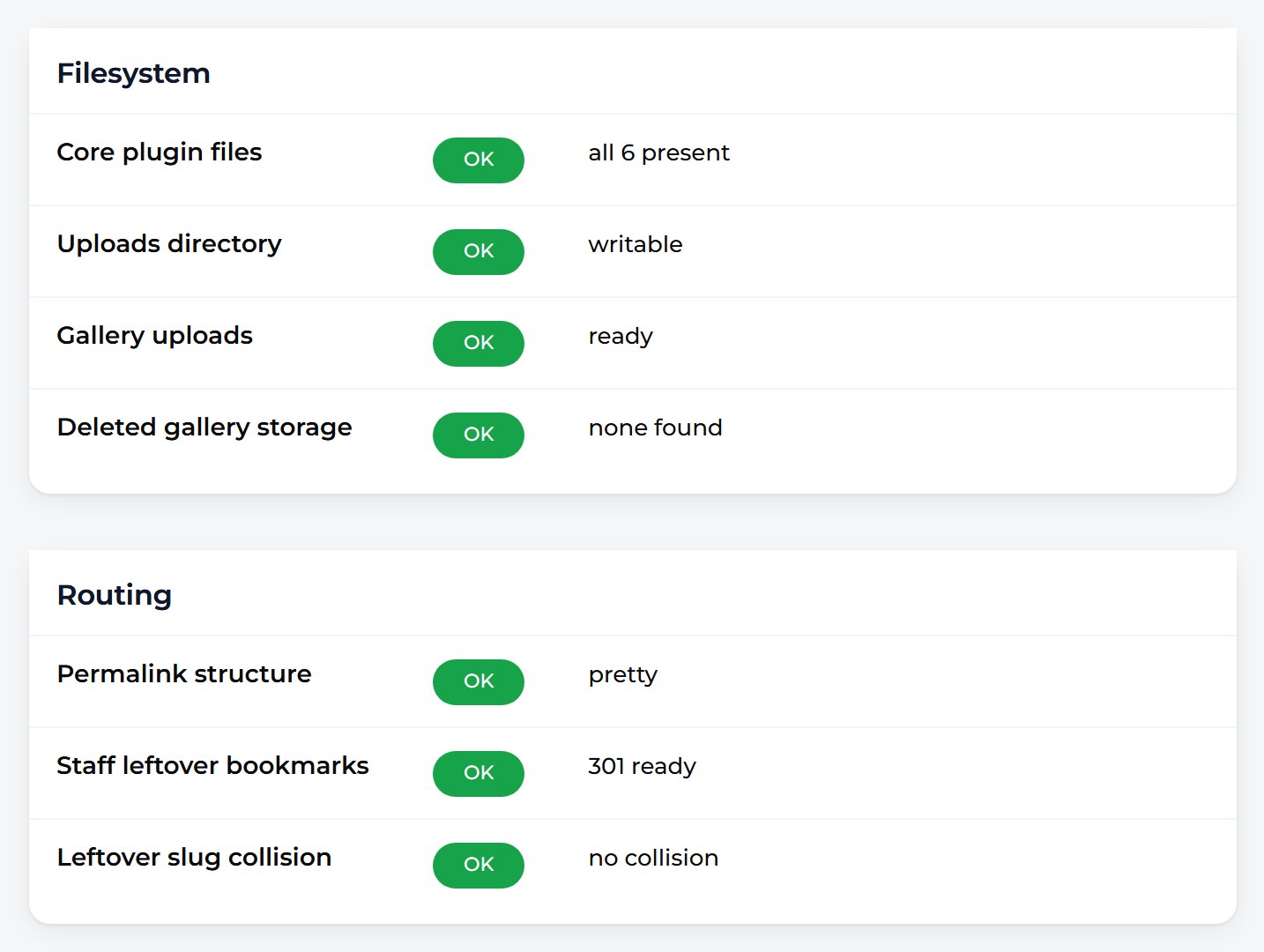1264x952 pixels.
Task: Click the OK badge for Gallery uploads
Action: 479,344
